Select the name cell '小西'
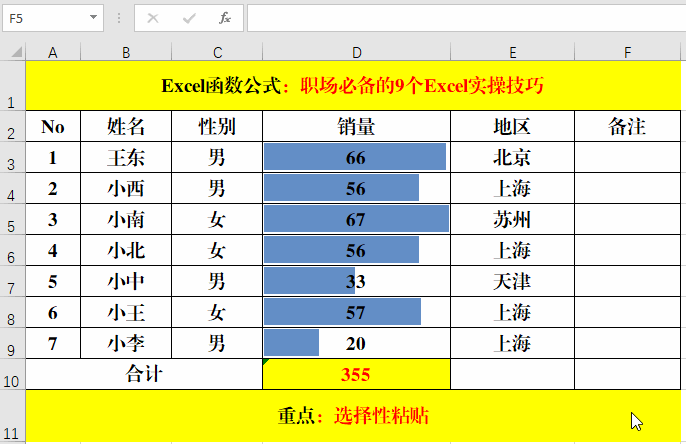 [126, 189]
